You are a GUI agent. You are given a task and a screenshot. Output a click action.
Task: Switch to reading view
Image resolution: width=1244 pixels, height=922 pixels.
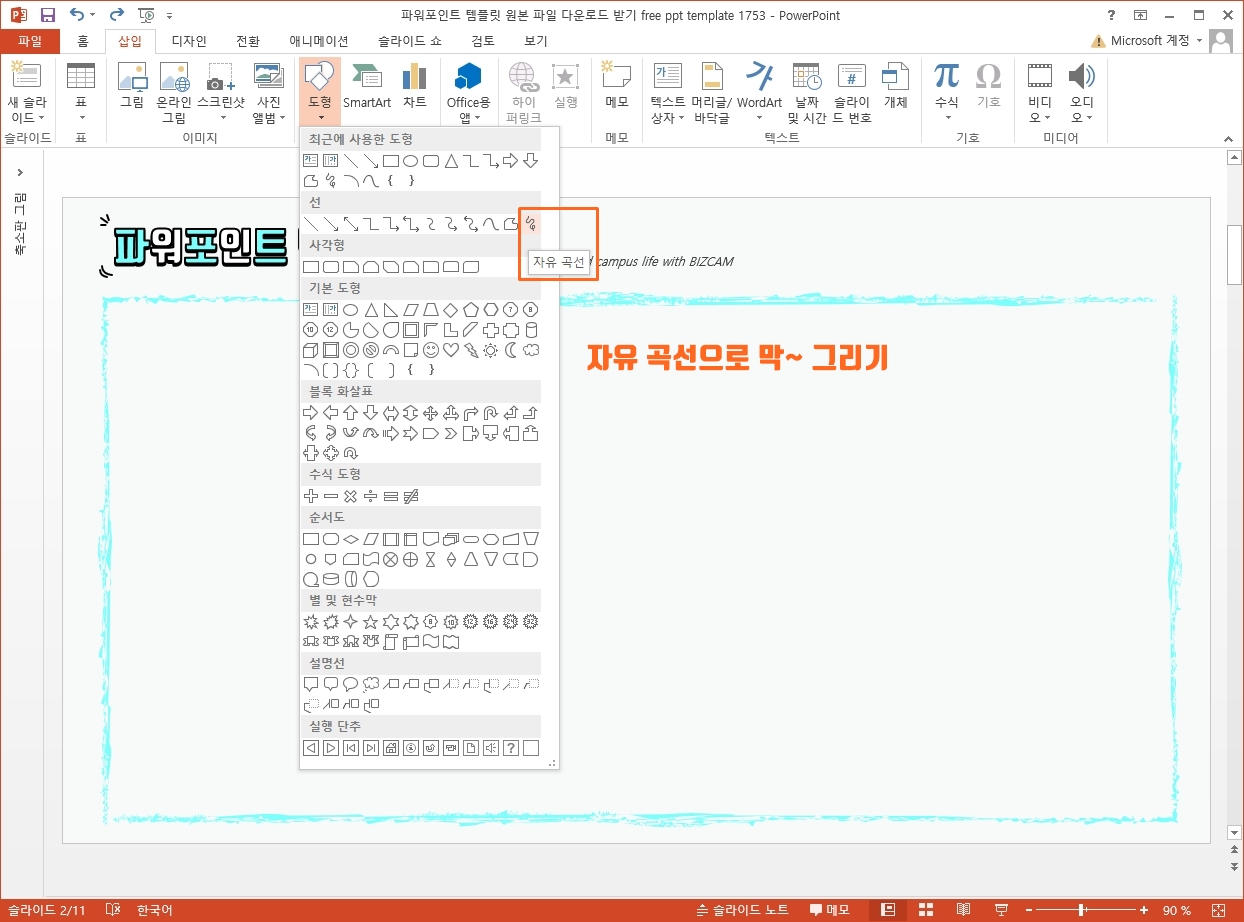963,910
